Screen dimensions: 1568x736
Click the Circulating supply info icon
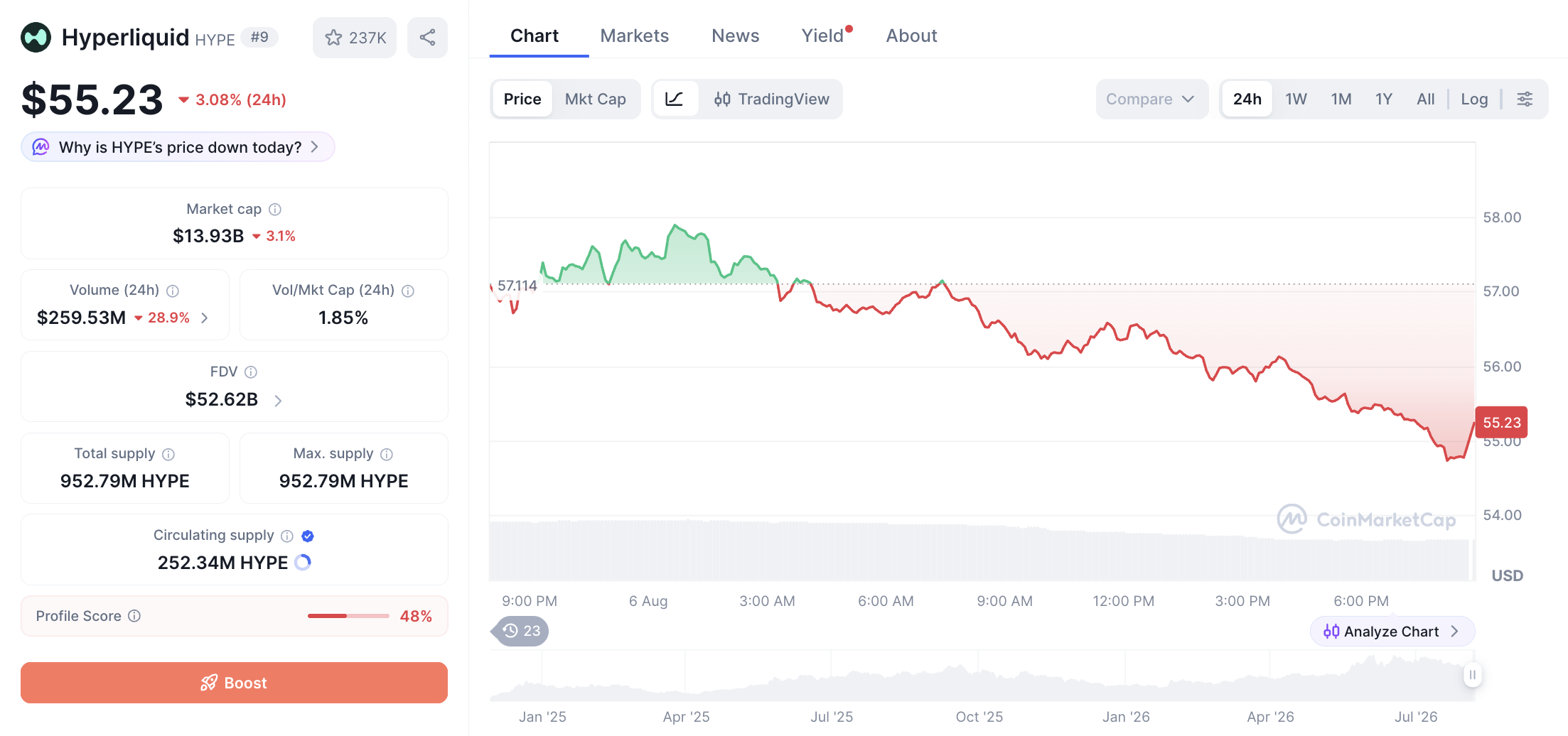[x=287, y=536]
